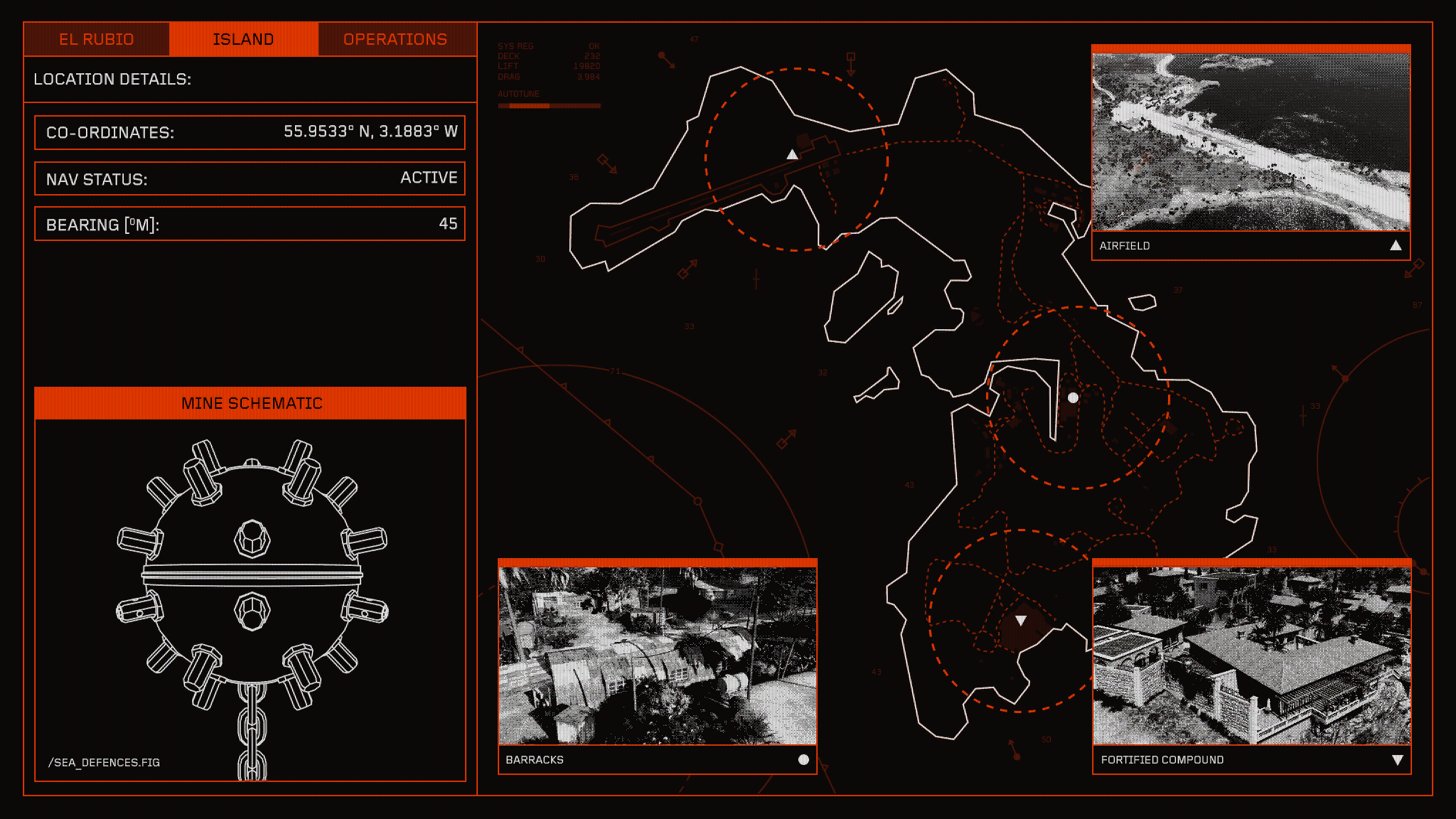This screenshot has width=1456, height=819.
Task: Select the MINE SCHEMATIC header
Action: click(x=250, y=403)
